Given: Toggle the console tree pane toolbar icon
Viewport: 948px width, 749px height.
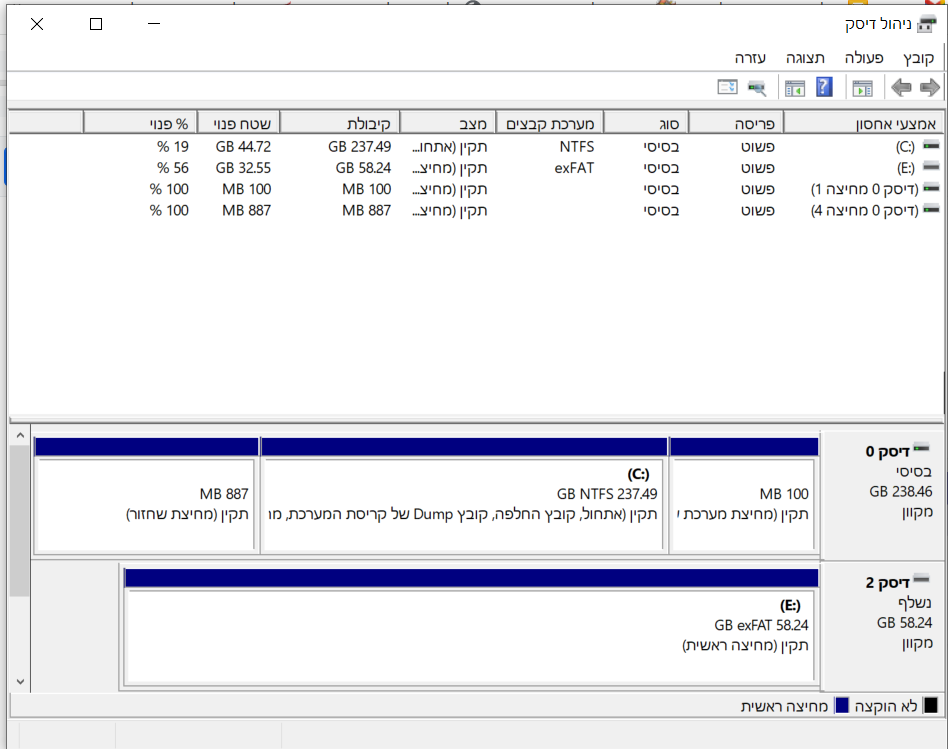Looking at the screenshot, I should (x=863, y=88).
